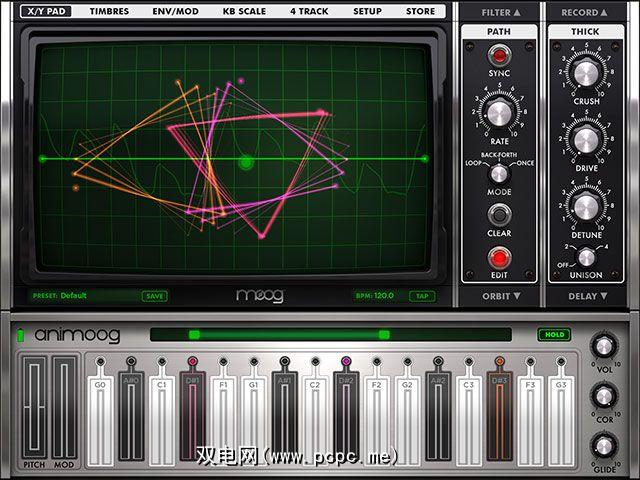Click the SAVE preset button
The height and width of the screenshot is (480, 640).
pos(155,296)
